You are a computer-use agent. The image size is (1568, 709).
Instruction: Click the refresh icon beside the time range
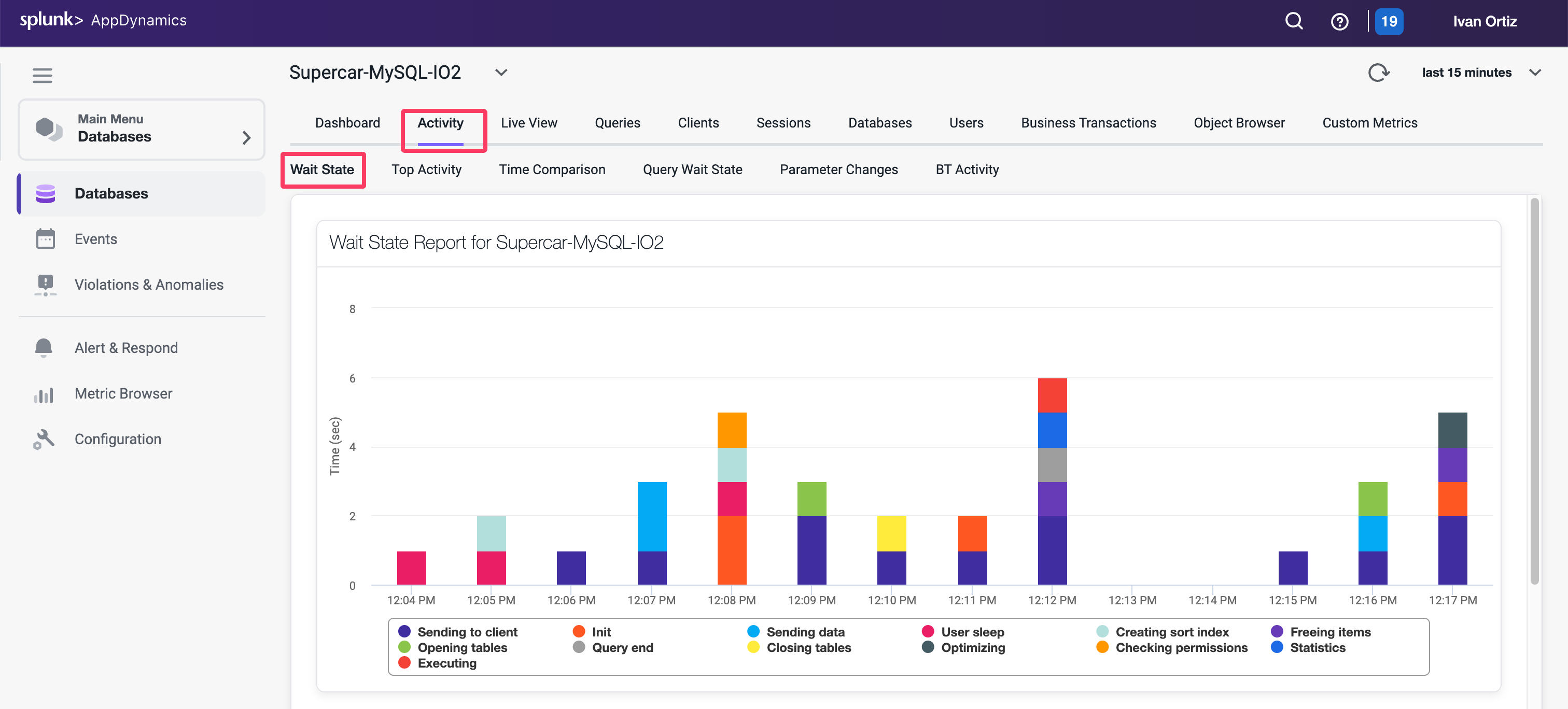point(1378,73)
